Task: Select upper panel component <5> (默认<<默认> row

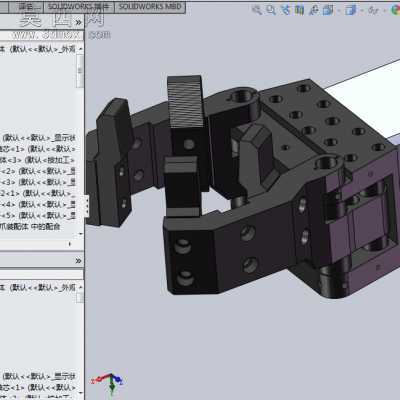Action: [x=38, y=215]
